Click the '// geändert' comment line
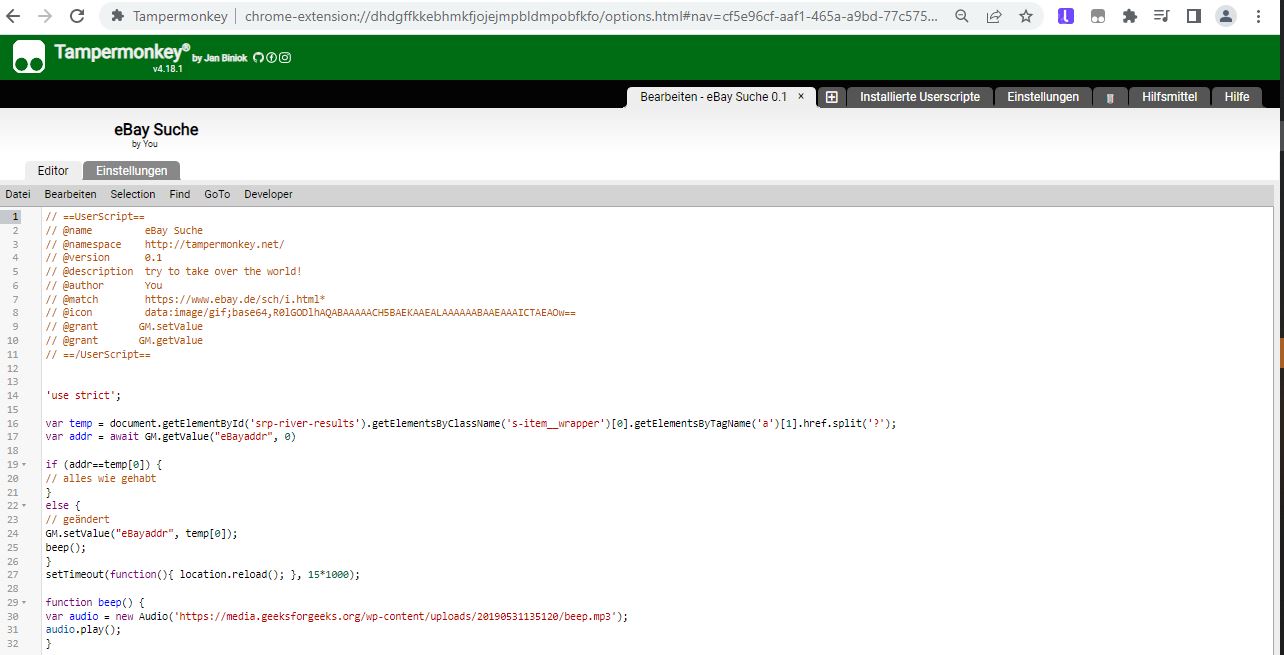Image resolution: width=1284 pixels, height=655 pixels. point(78,520)
